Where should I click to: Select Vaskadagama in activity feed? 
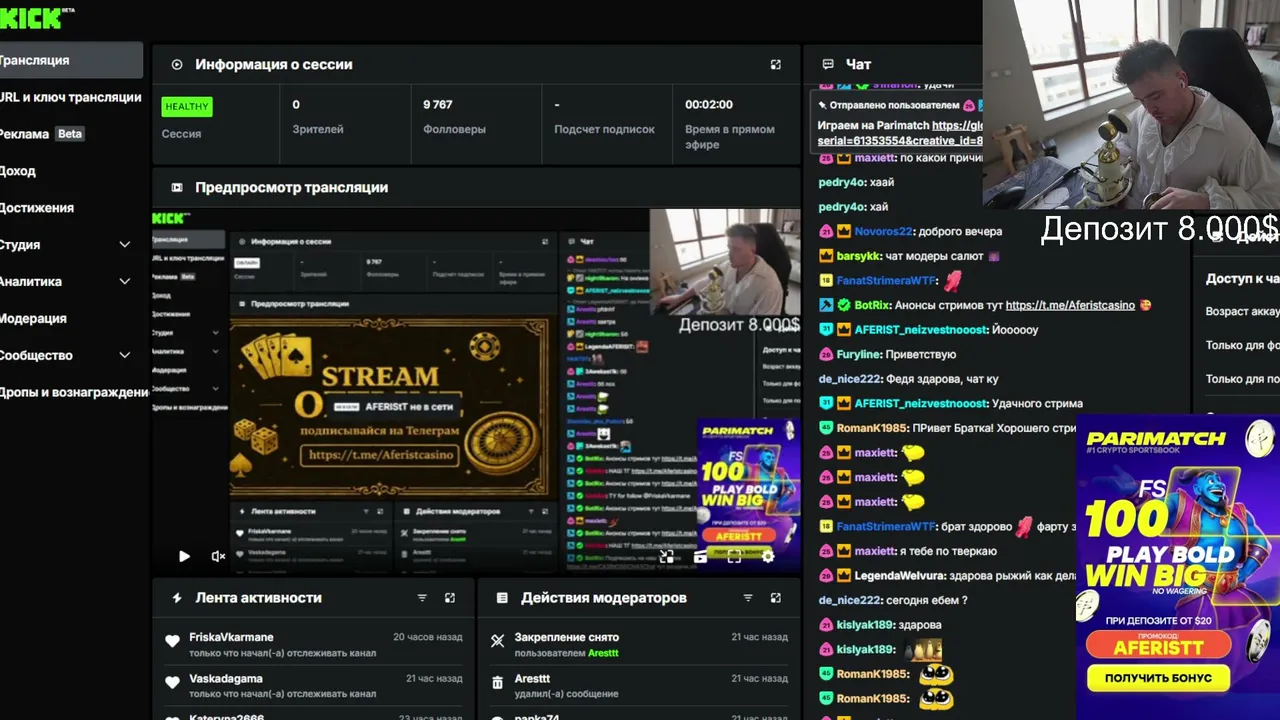point(226,679)
